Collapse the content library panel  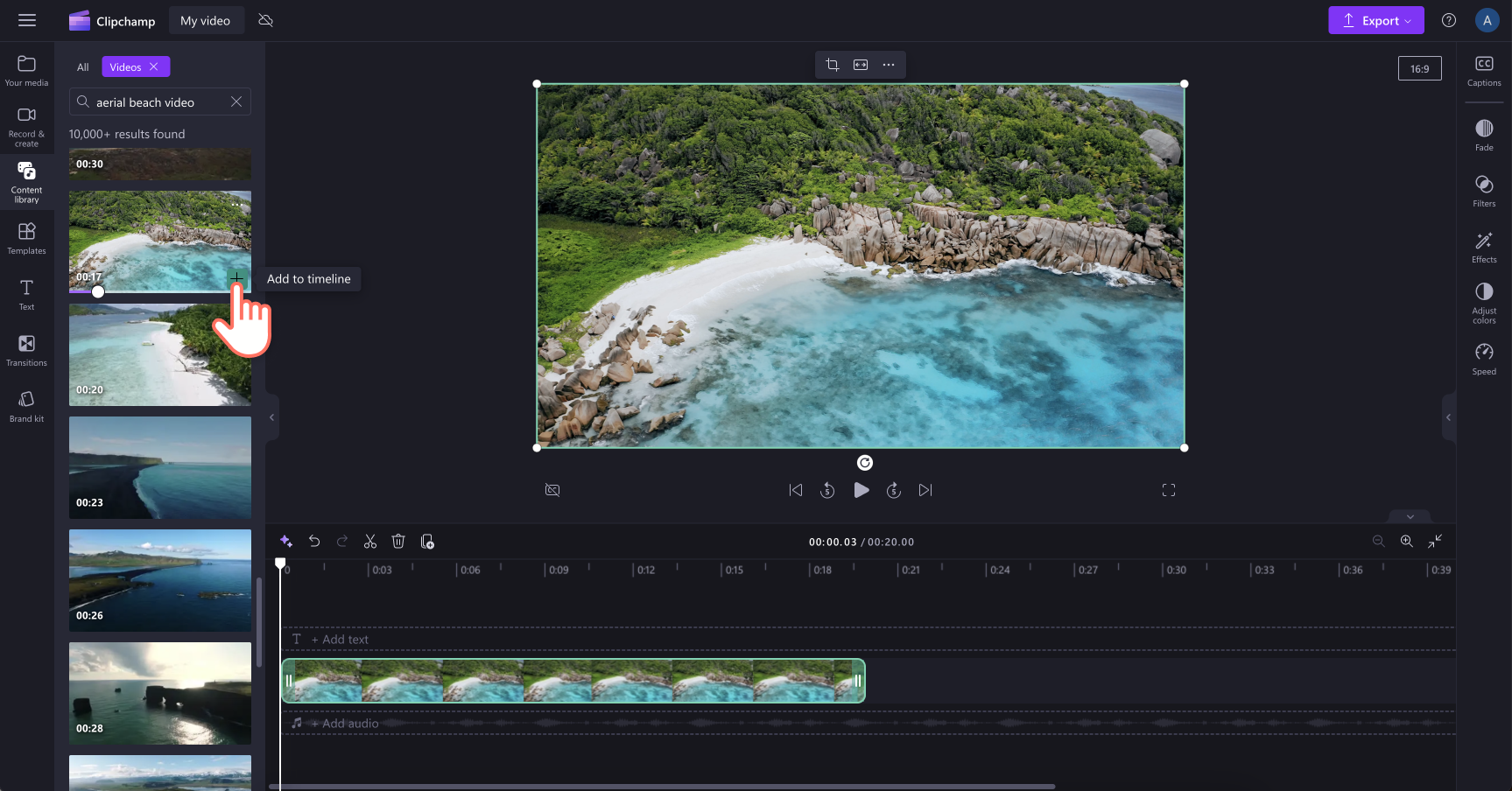[x=271, y=417]
